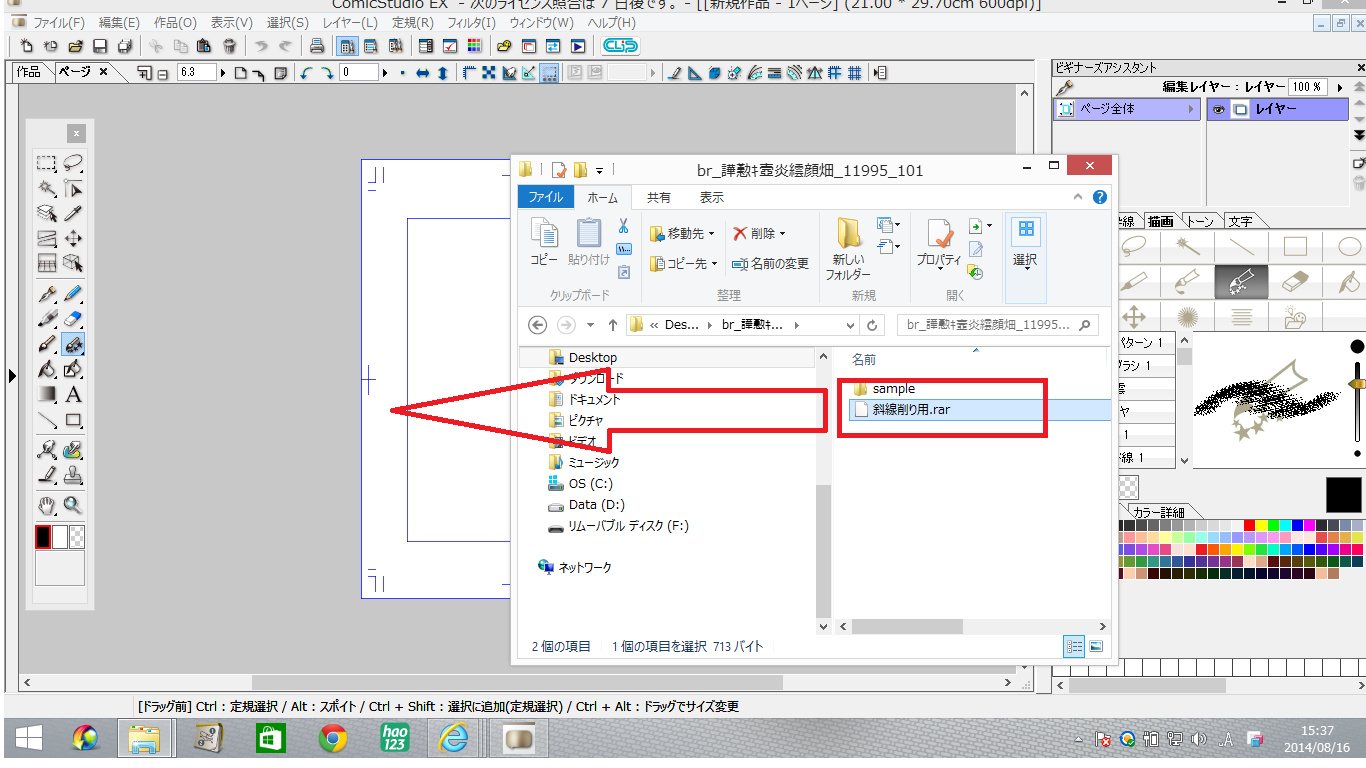Open the レイヤー(L) menu
Screen dimensions: 1366x768
pos(351,23)
